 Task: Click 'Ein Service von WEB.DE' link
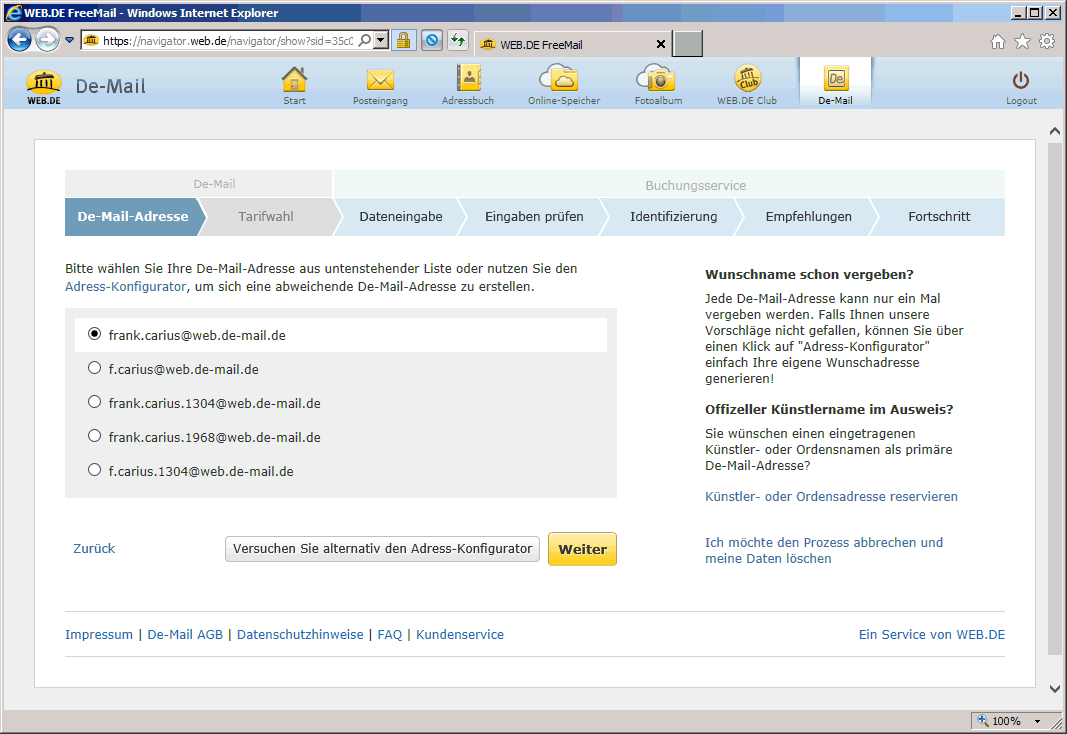(932, 635)
